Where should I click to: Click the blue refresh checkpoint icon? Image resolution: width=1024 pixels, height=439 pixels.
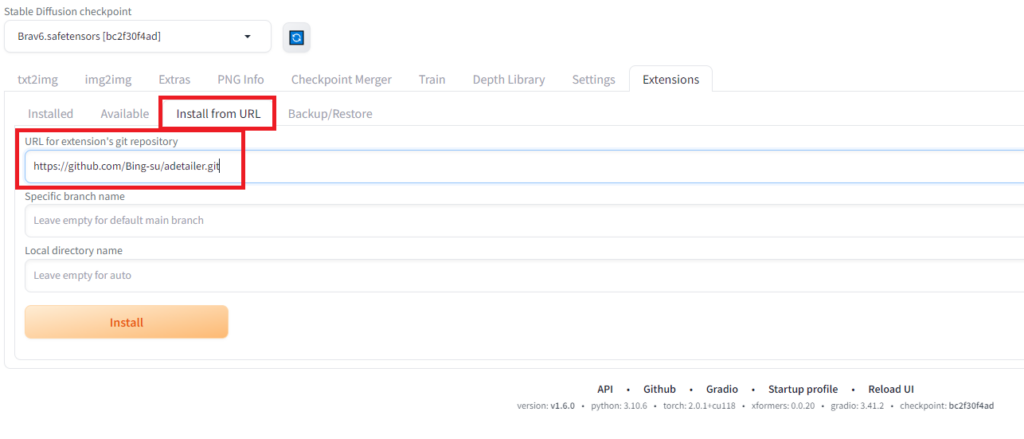click(x=296, y=38)
